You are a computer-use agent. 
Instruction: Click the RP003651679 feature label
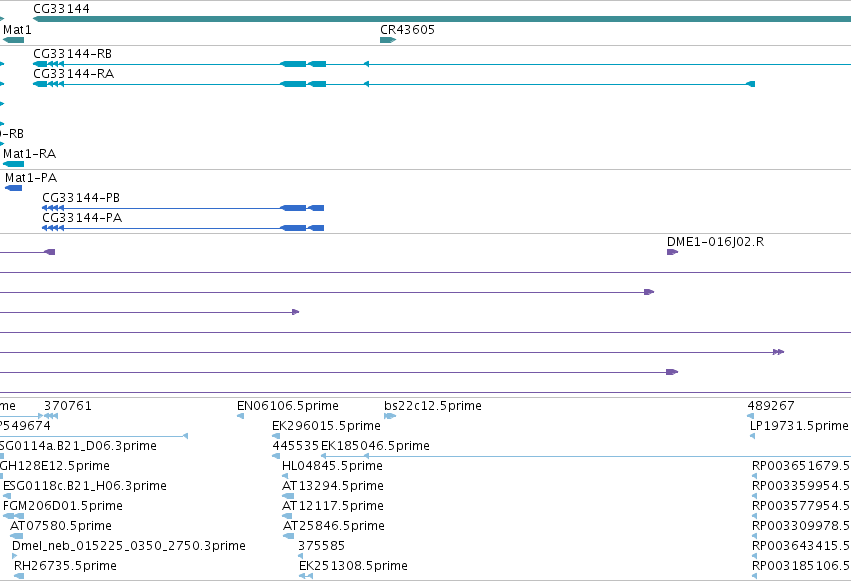[801, 466]
